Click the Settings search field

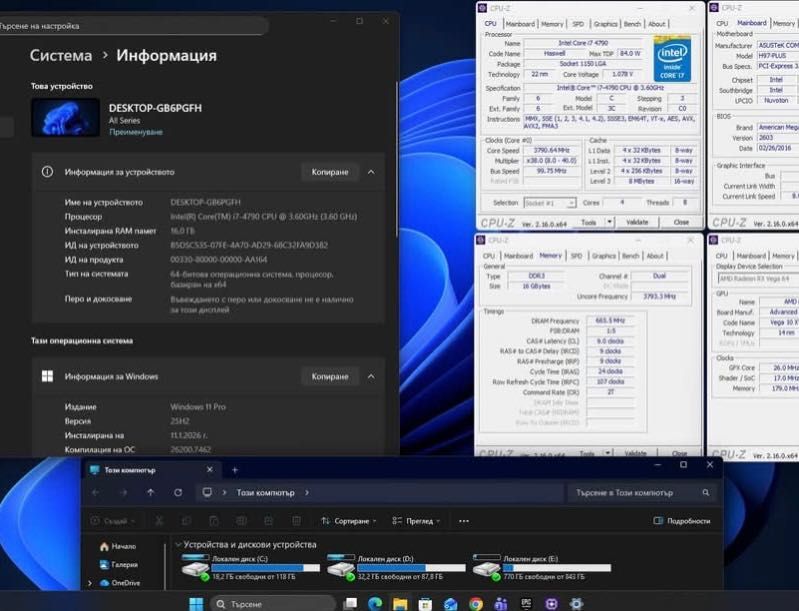click(x=134, y=25)
